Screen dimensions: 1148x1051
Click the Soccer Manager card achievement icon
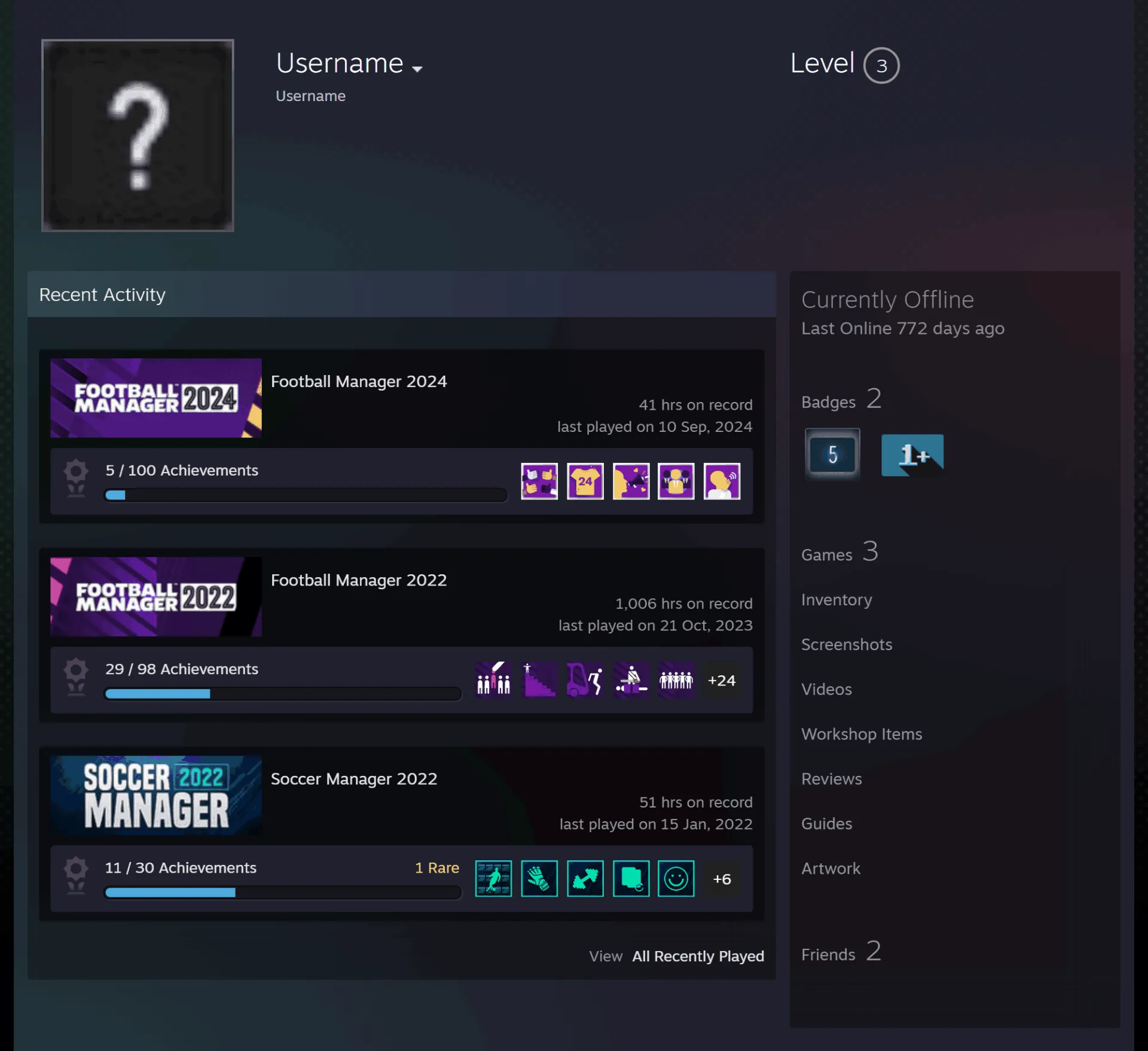(631, 878)
